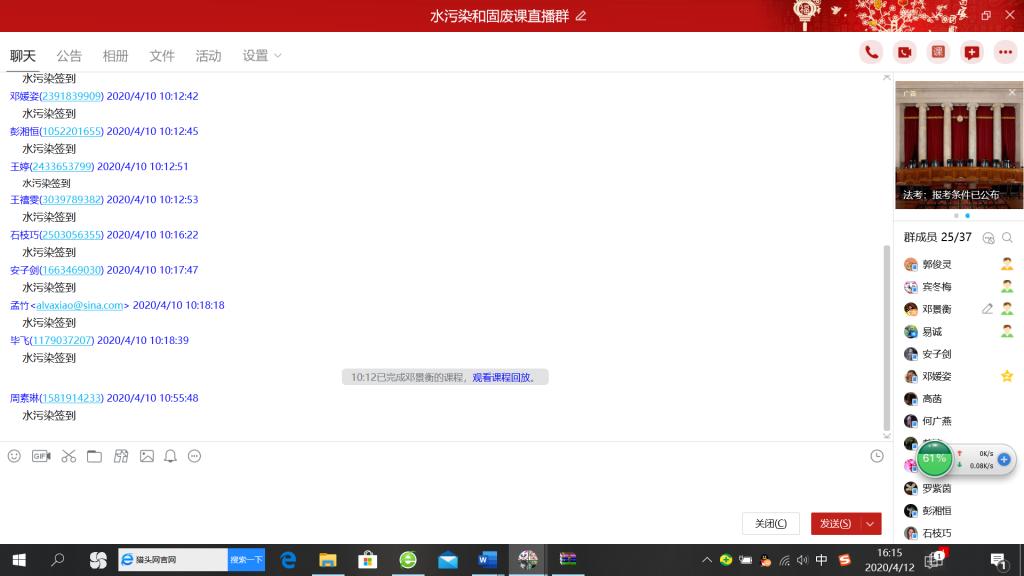Switch to the 文件 tab

(162, 56)
